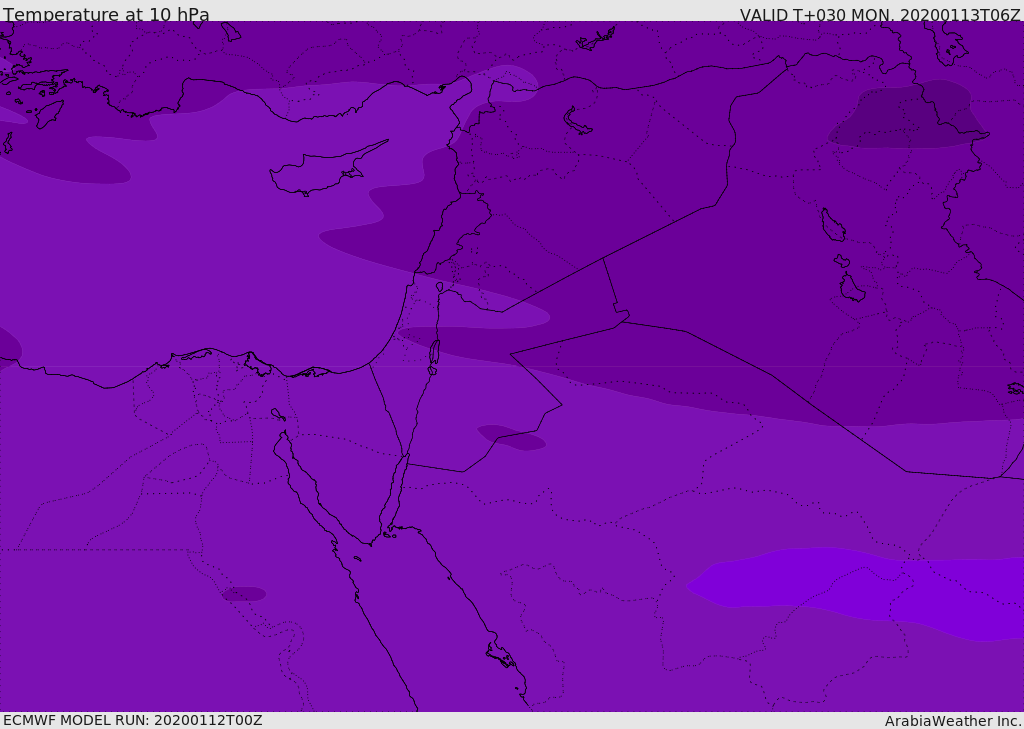Click the "Temperature at 10 hPa" title
This screenshot has width=1024, height=729.
click(x=106, y=15)
